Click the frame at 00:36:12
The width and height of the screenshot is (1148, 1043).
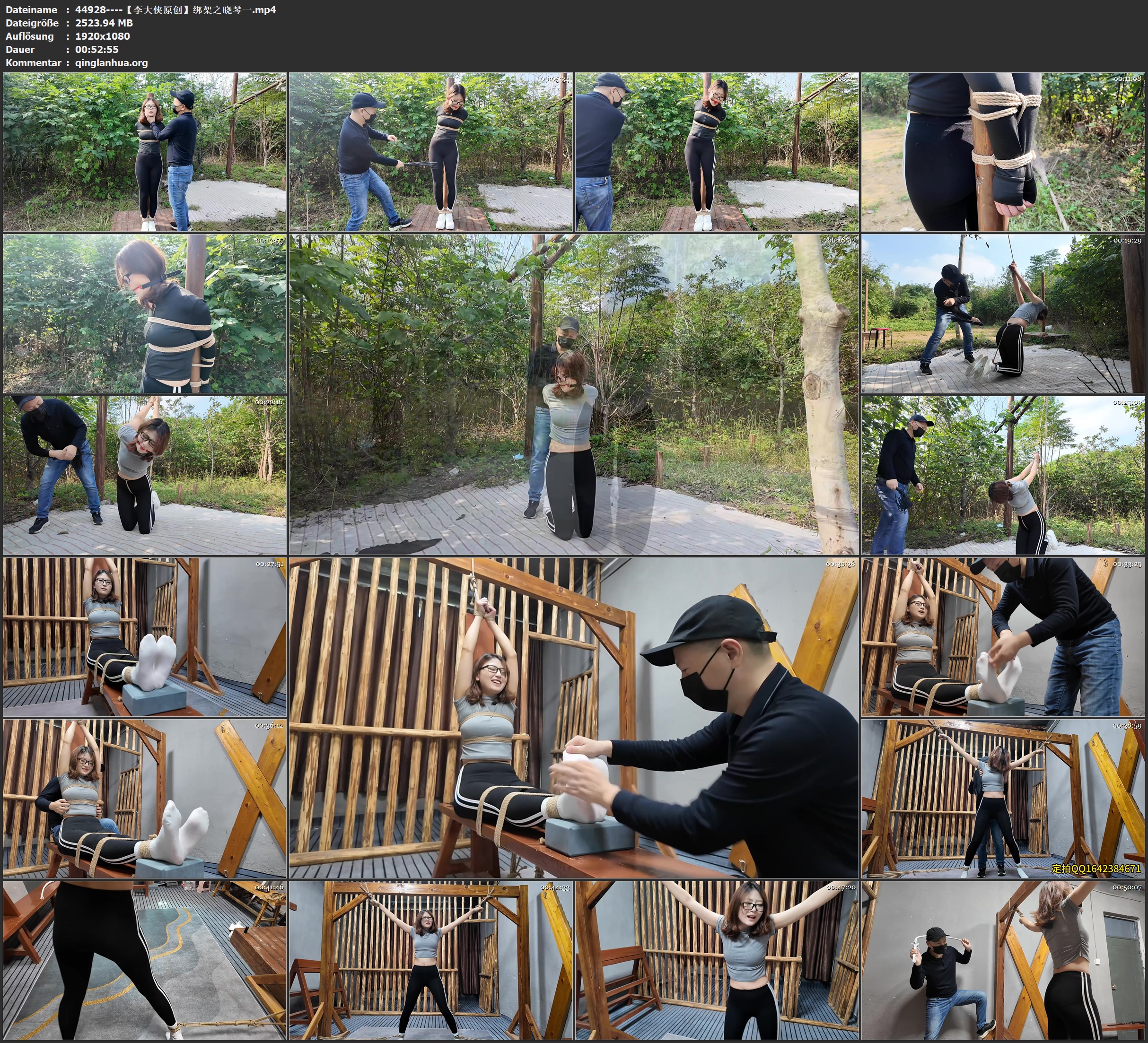tap(145, 799)
